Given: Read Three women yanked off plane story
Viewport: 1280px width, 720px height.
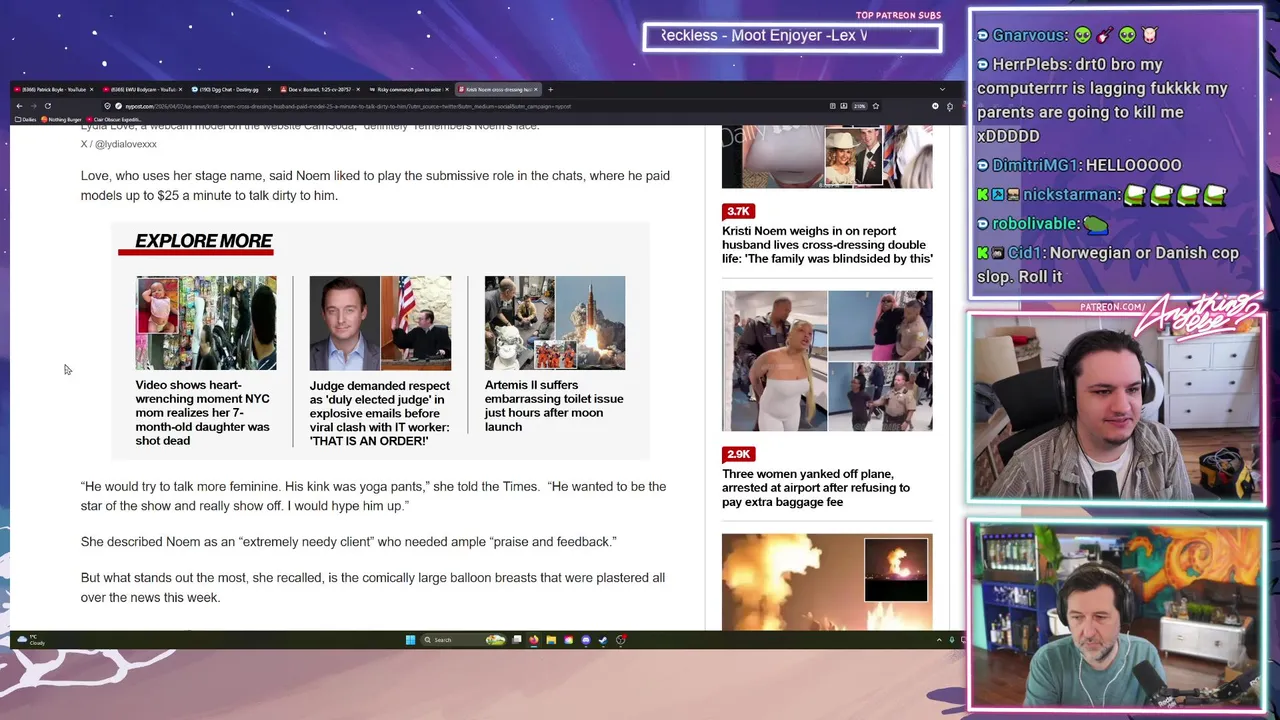Looking at the screenshot, I should [x=816, y=488].
